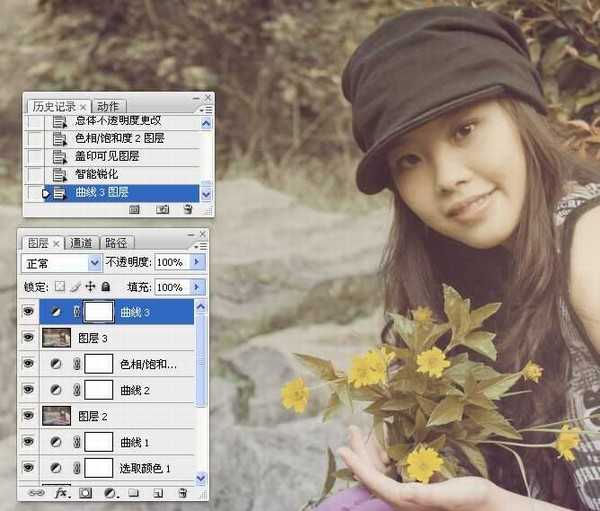
Task: Add a layer mask using bottom icon
Action: pos(85,493)
